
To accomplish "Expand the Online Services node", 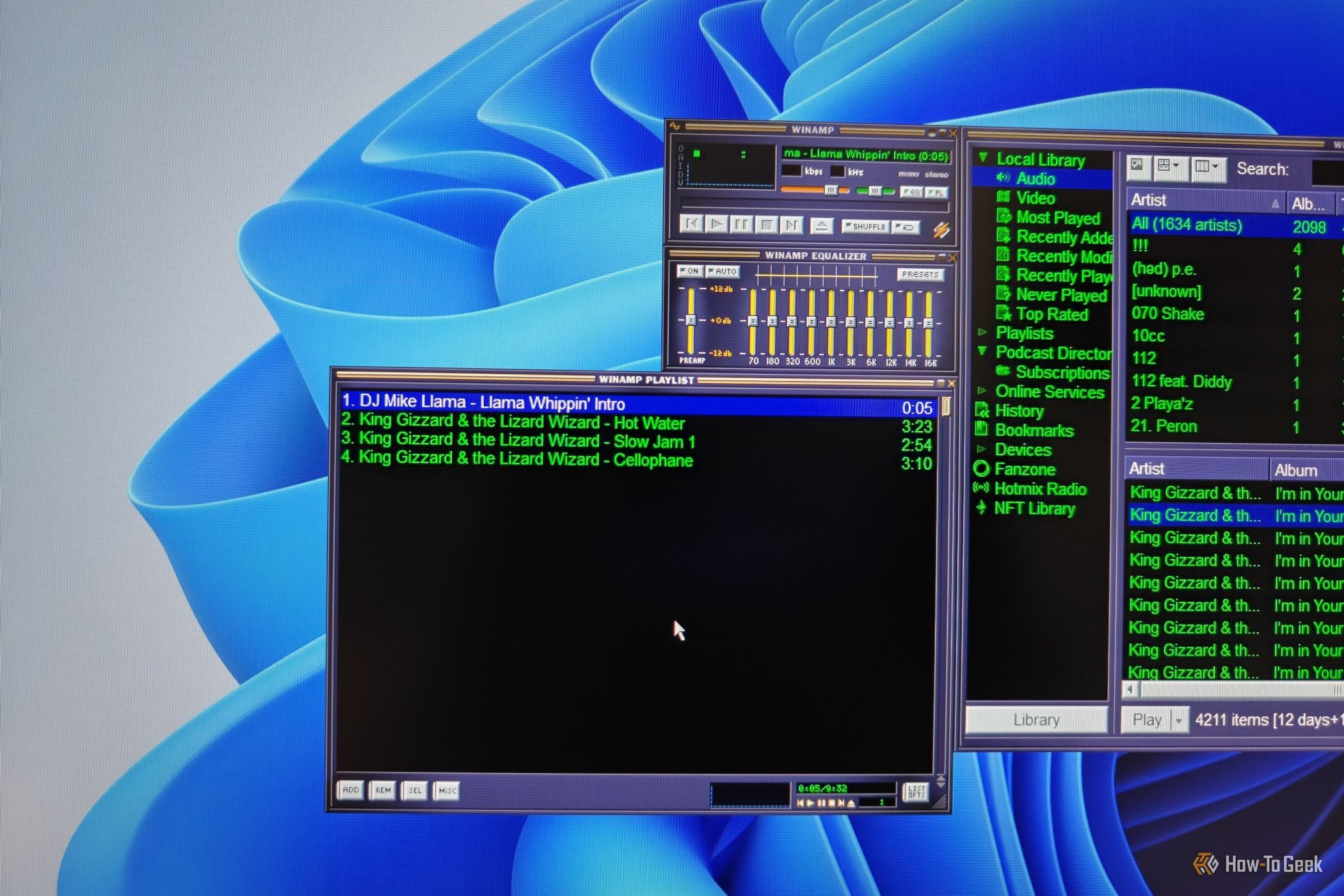I will 982,390.
